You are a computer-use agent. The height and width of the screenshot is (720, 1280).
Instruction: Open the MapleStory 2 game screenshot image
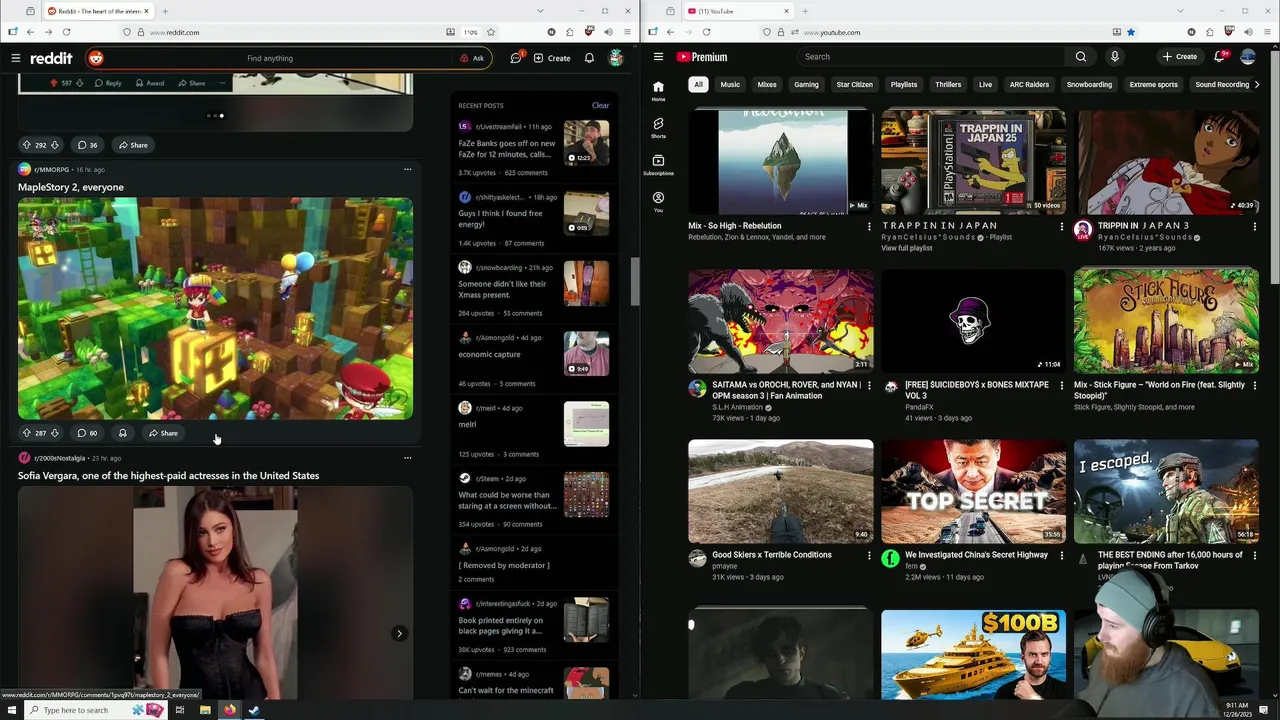coord(215,308)
